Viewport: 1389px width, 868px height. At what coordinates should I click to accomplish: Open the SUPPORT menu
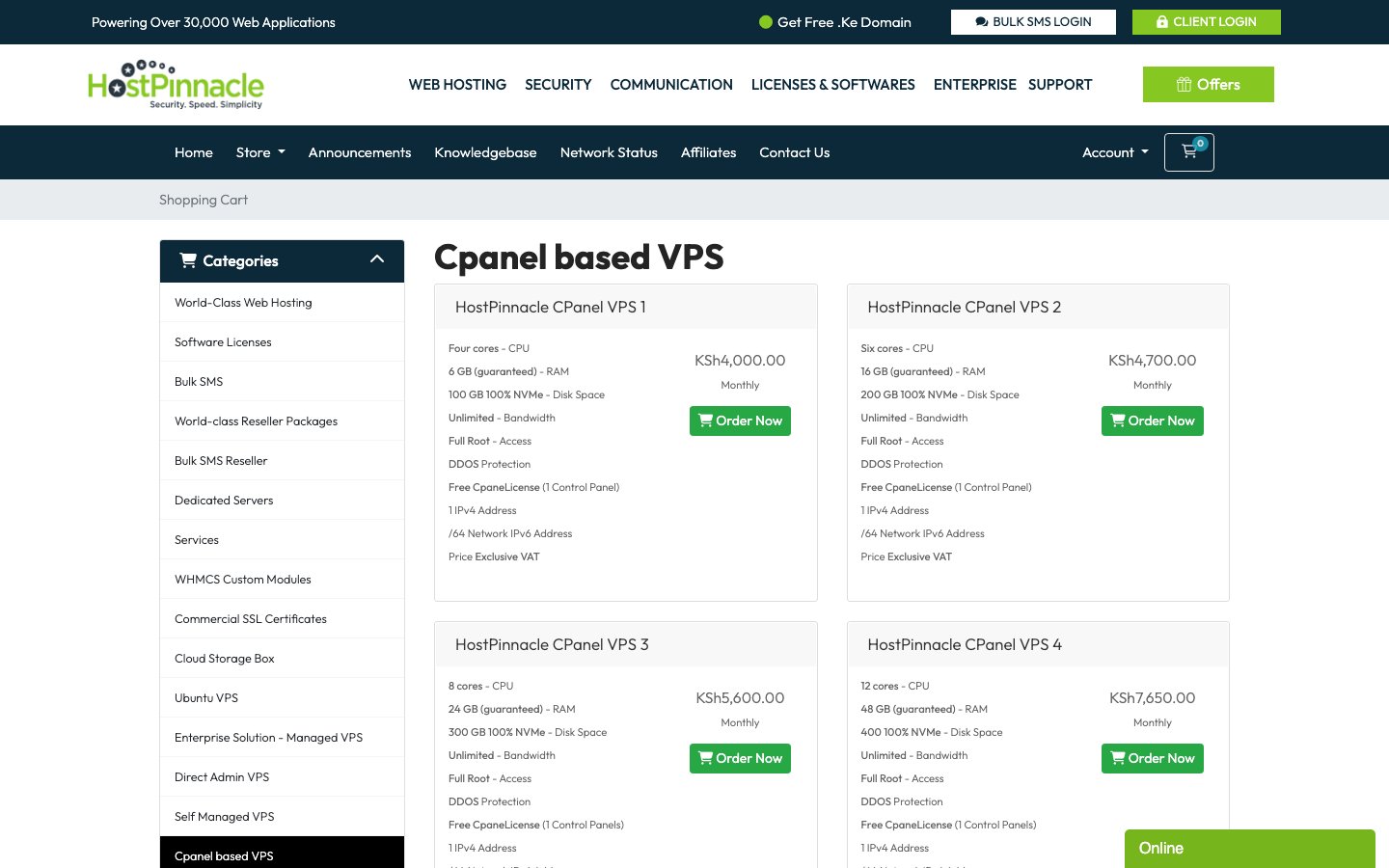point(1060,85)
